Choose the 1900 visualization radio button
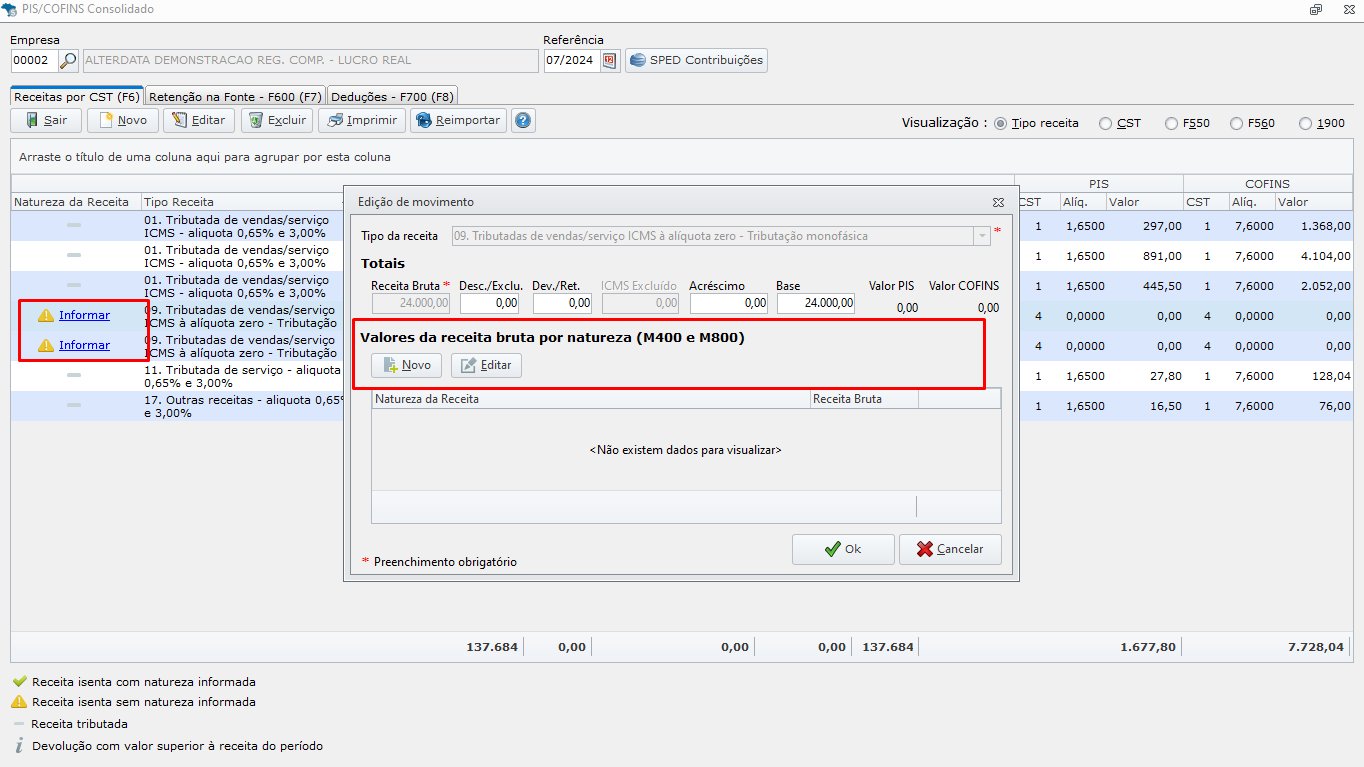Image resolution: width=1364 pixels, height=767 pixels. pos(1305,124)
